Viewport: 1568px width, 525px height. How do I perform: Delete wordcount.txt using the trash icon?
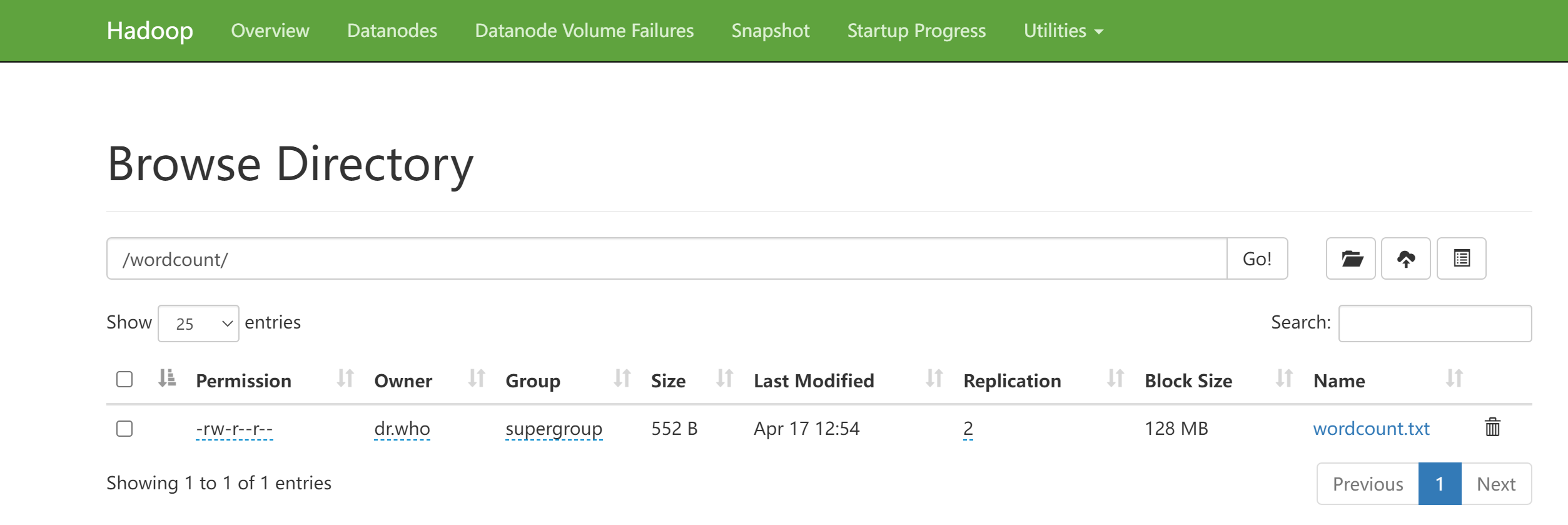pyautogui.click(x=1492, y=427)
